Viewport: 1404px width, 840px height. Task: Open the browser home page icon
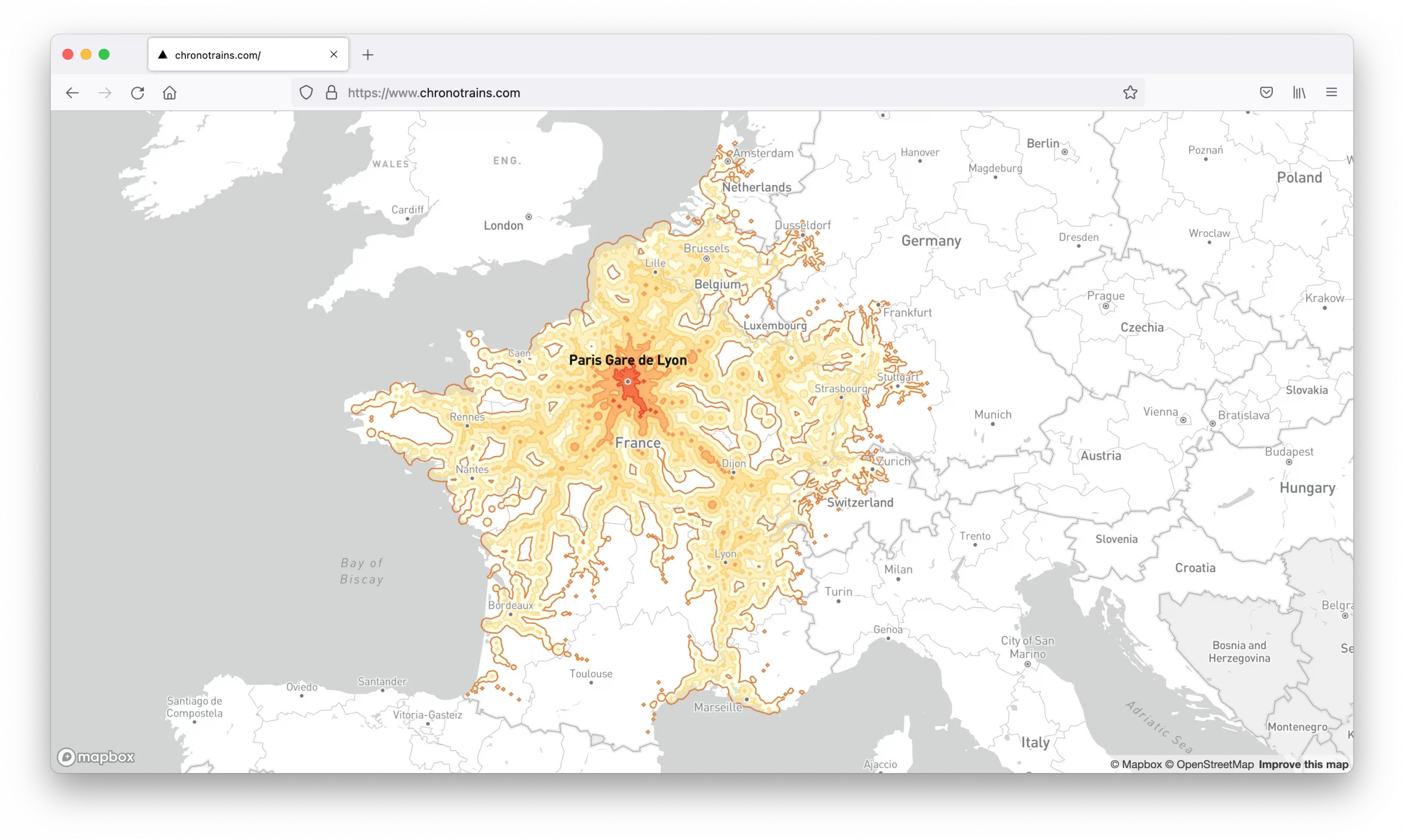pos(170,93)
